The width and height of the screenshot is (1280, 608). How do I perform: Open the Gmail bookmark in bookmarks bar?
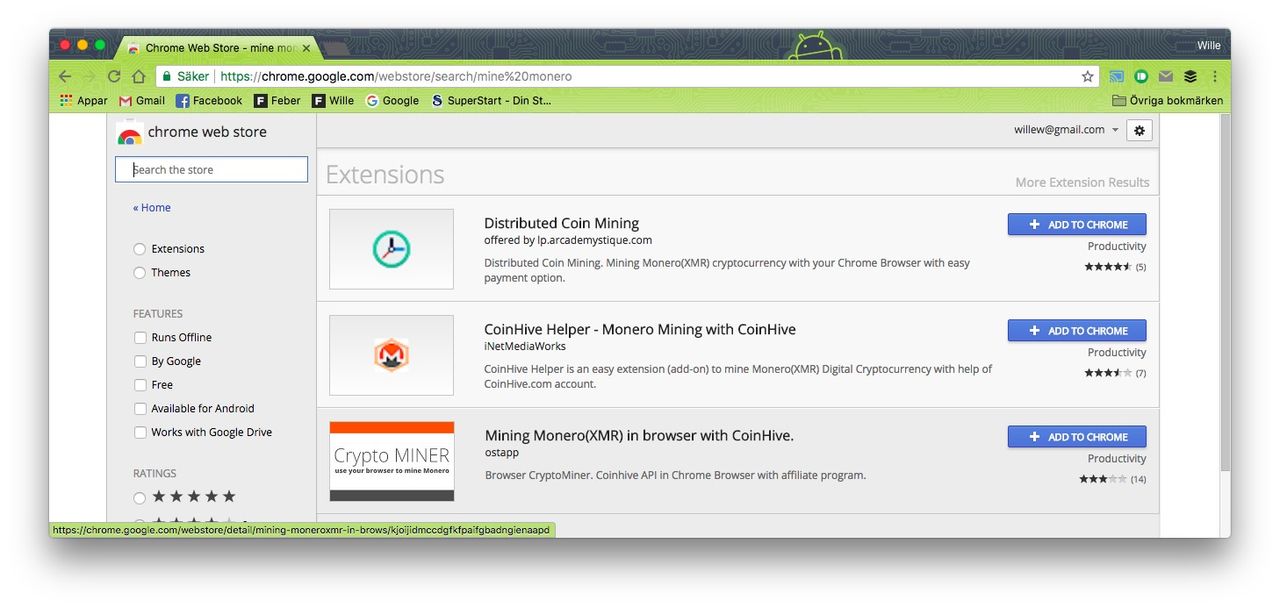tap(142, 101)
